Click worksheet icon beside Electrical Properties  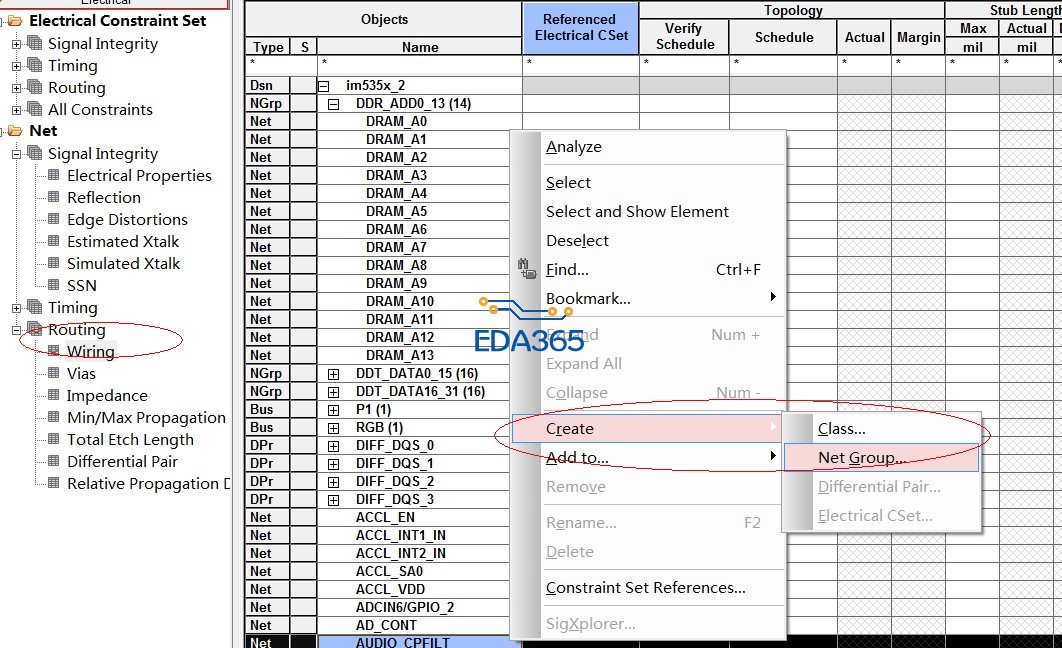coord(54,175)
